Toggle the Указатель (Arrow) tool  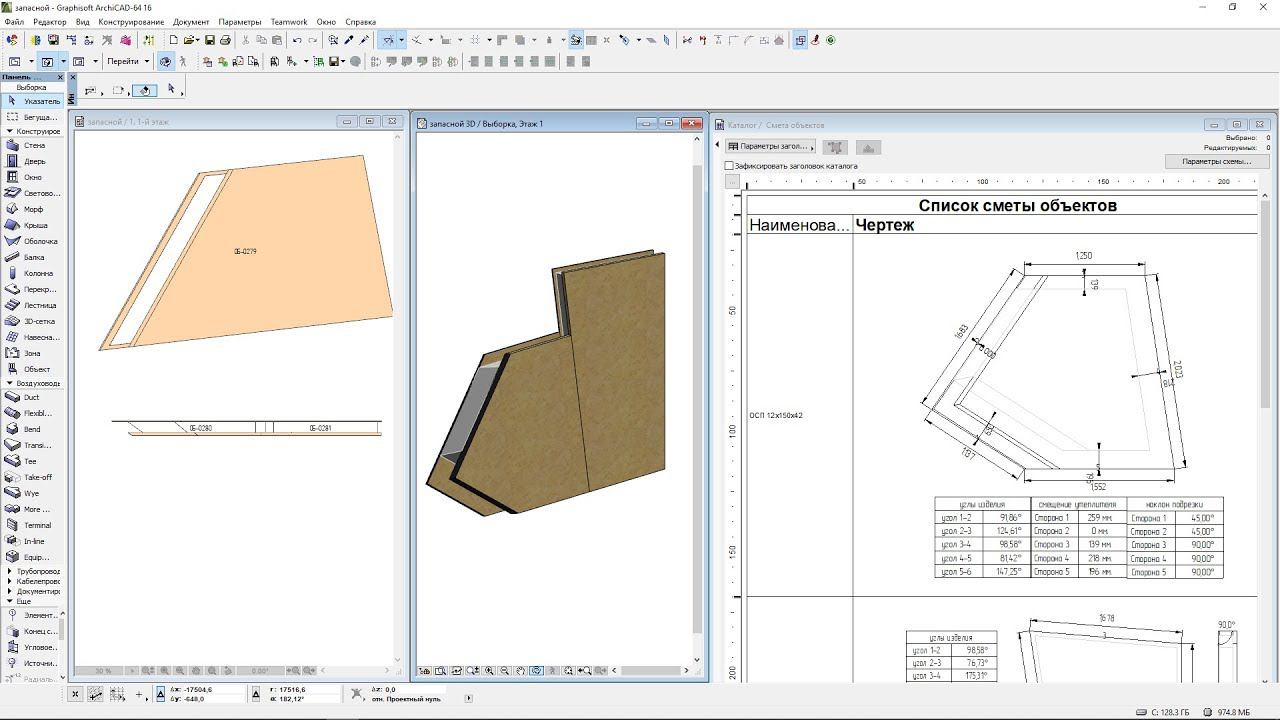coord(32,101)
